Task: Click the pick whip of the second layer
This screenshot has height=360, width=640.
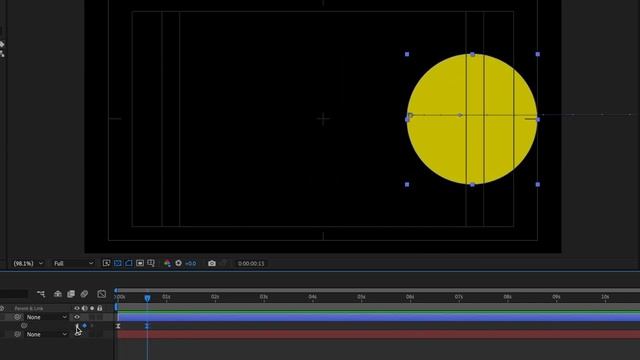Action: click(17, 334)
